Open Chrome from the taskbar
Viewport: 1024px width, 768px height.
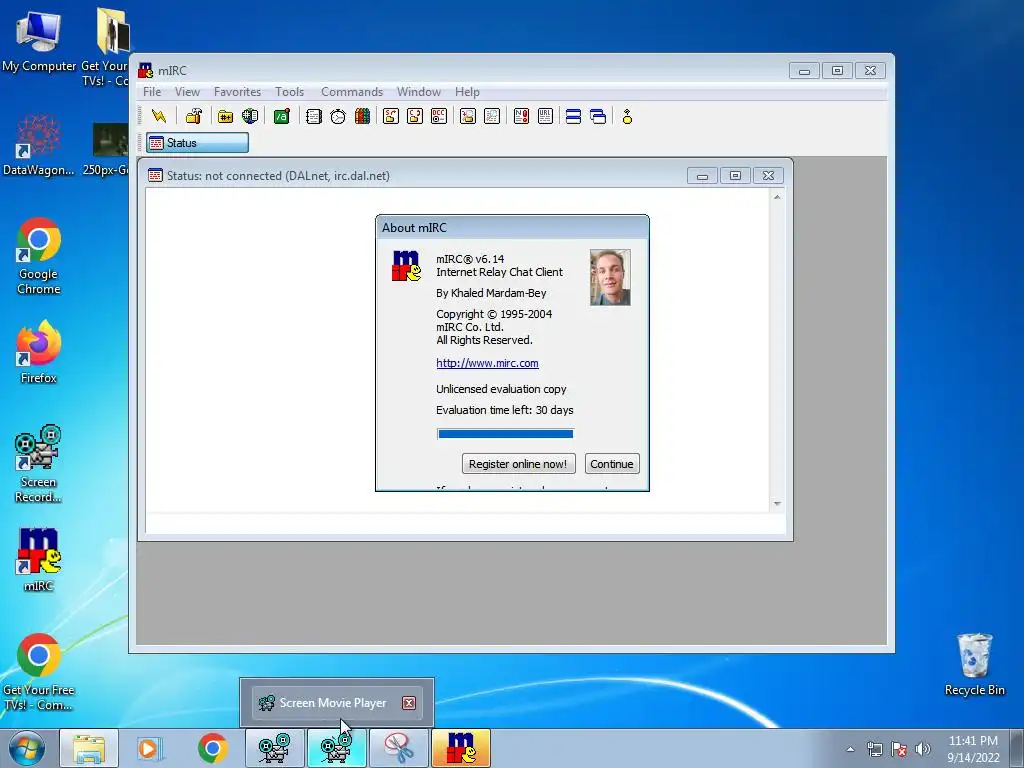(212, 748)
